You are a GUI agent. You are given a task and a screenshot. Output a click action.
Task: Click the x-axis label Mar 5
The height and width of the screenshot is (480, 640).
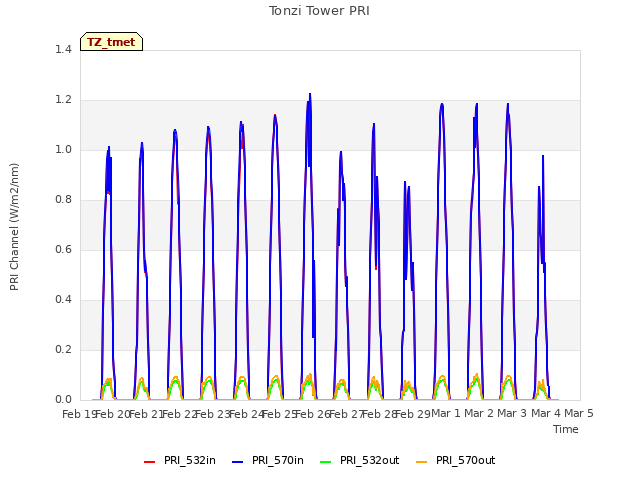(579, 413)
